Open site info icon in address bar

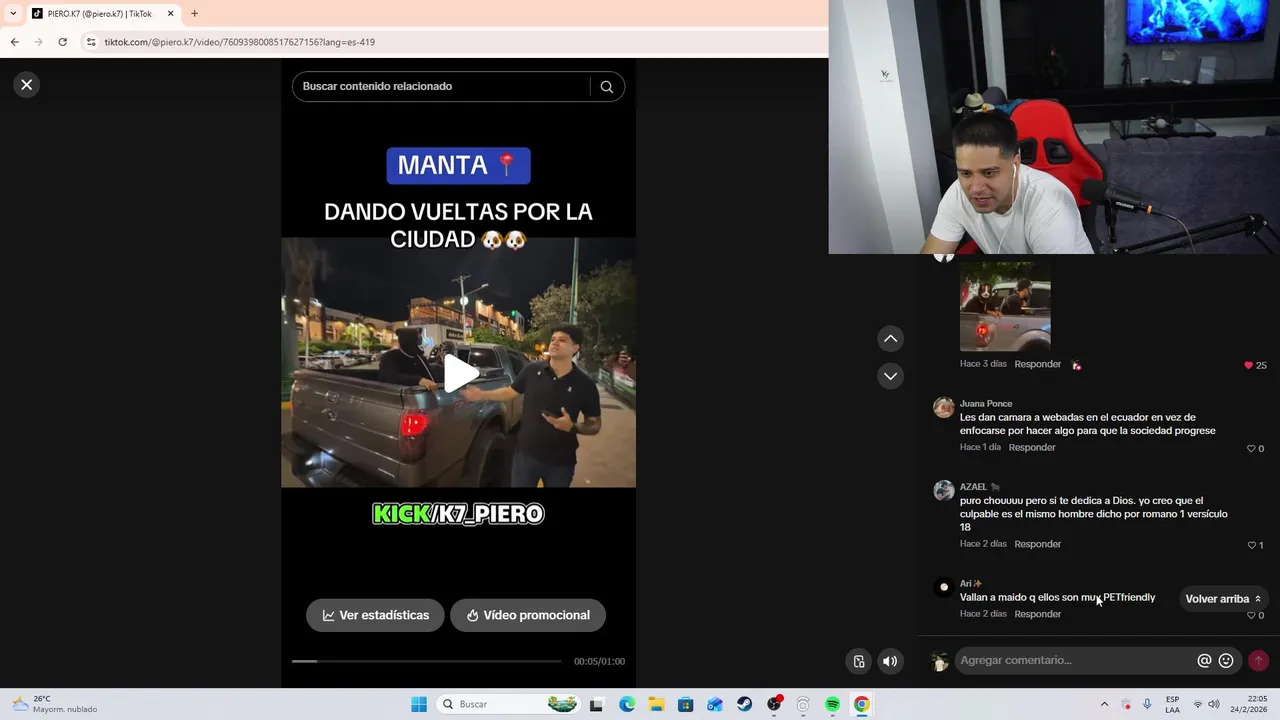91,42
